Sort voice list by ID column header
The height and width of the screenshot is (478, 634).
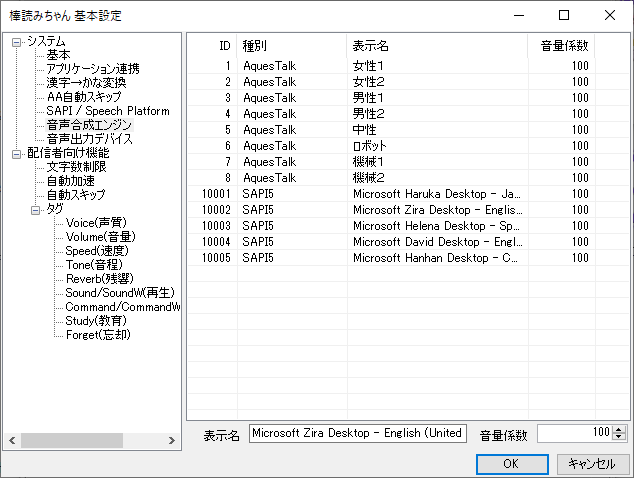212,46
